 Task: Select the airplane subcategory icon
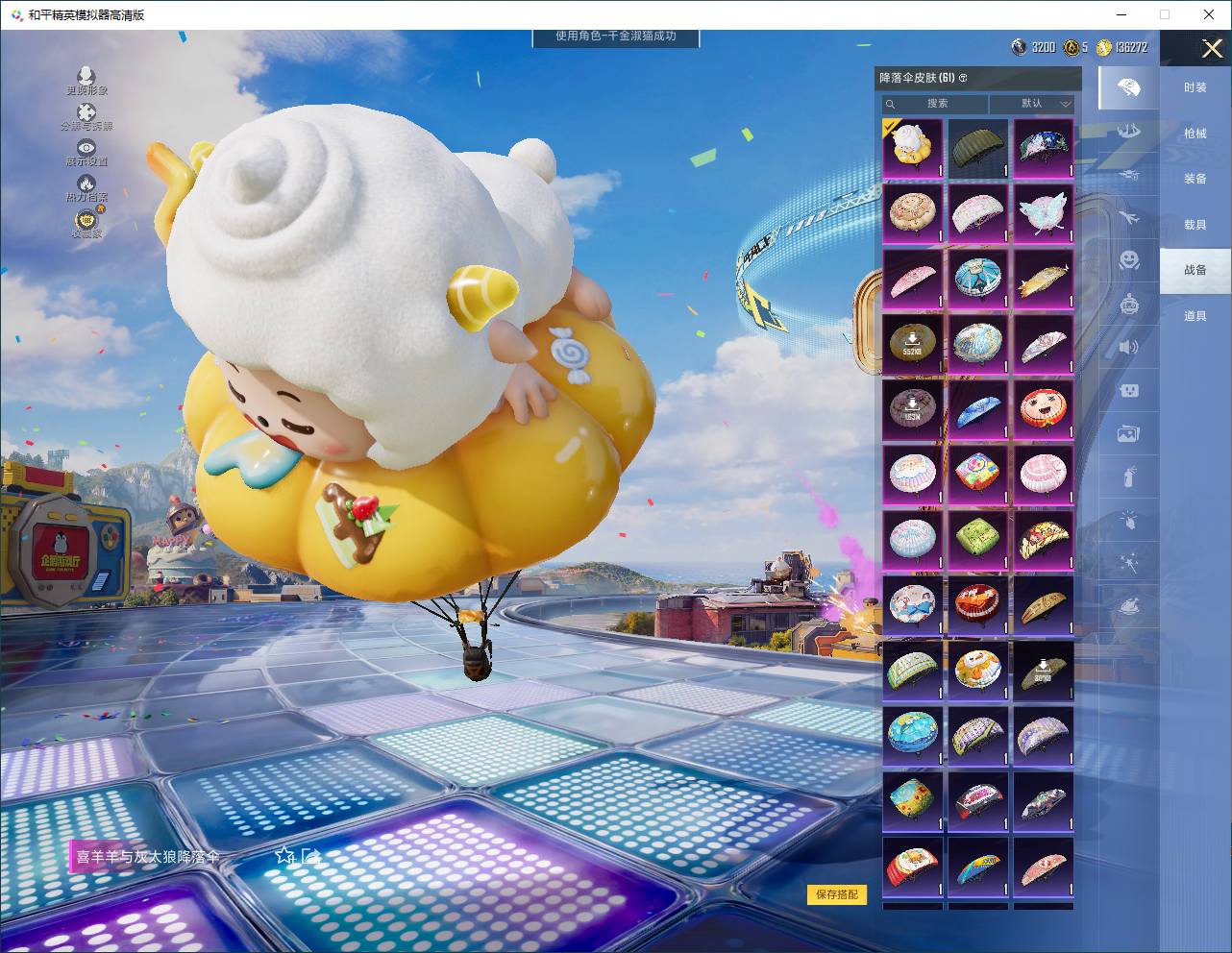pos(1129,218)
